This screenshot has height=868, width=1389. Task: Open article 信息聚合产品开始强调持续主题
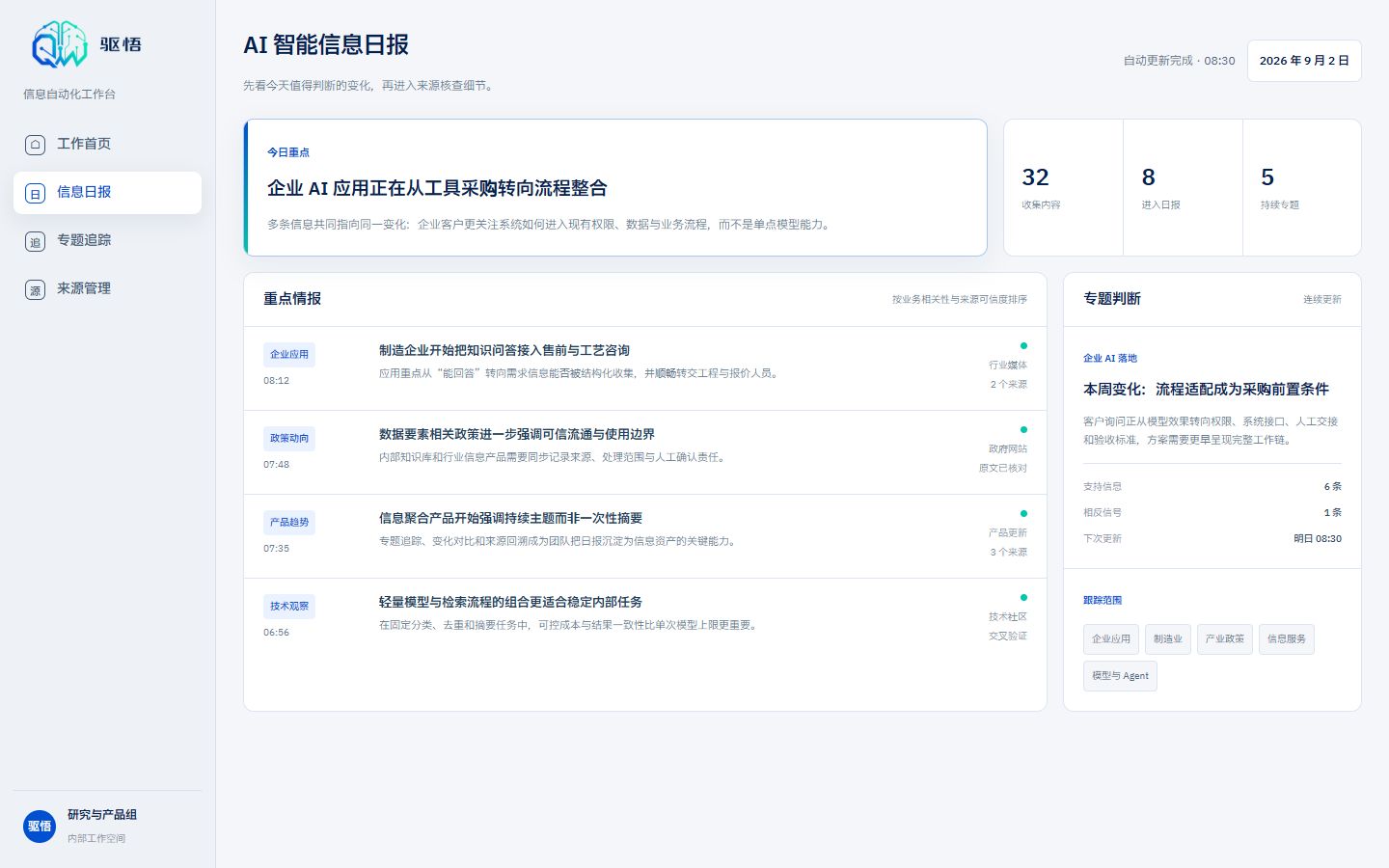click(510, 518)
